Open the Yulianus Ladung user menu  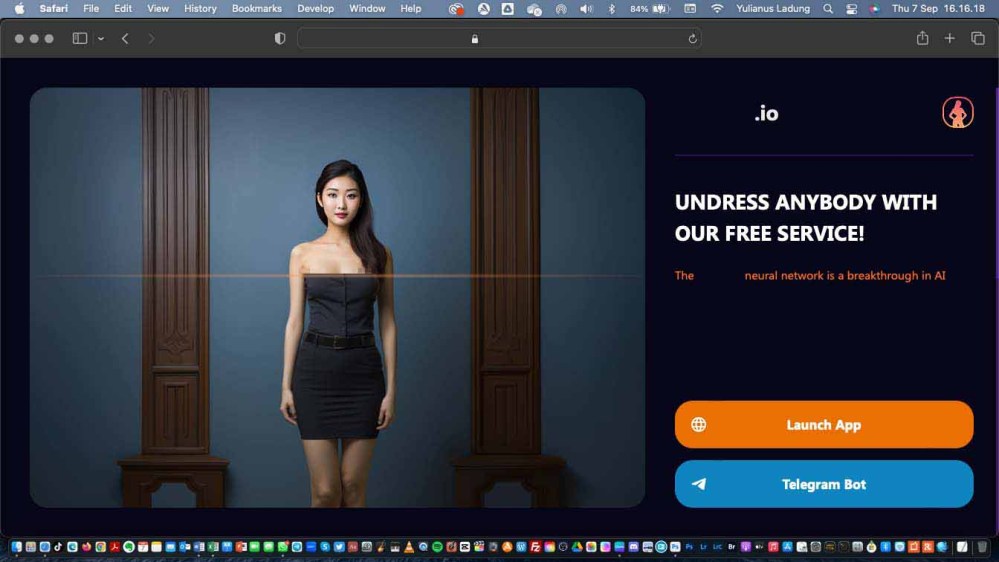click(x=773, y=9)
